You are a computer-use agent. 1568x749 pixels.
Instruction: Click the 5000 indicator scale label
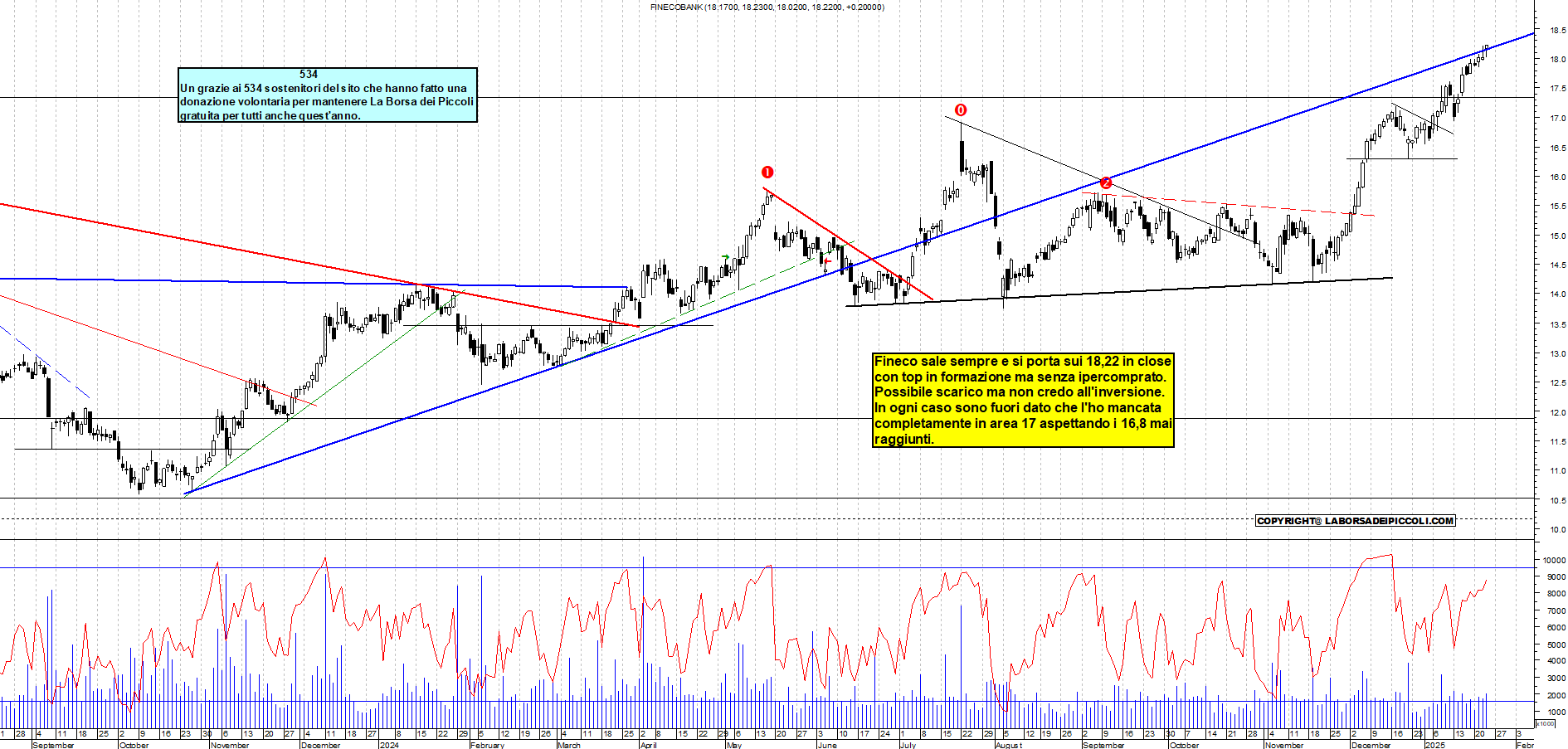click(x=1556, y=644)
